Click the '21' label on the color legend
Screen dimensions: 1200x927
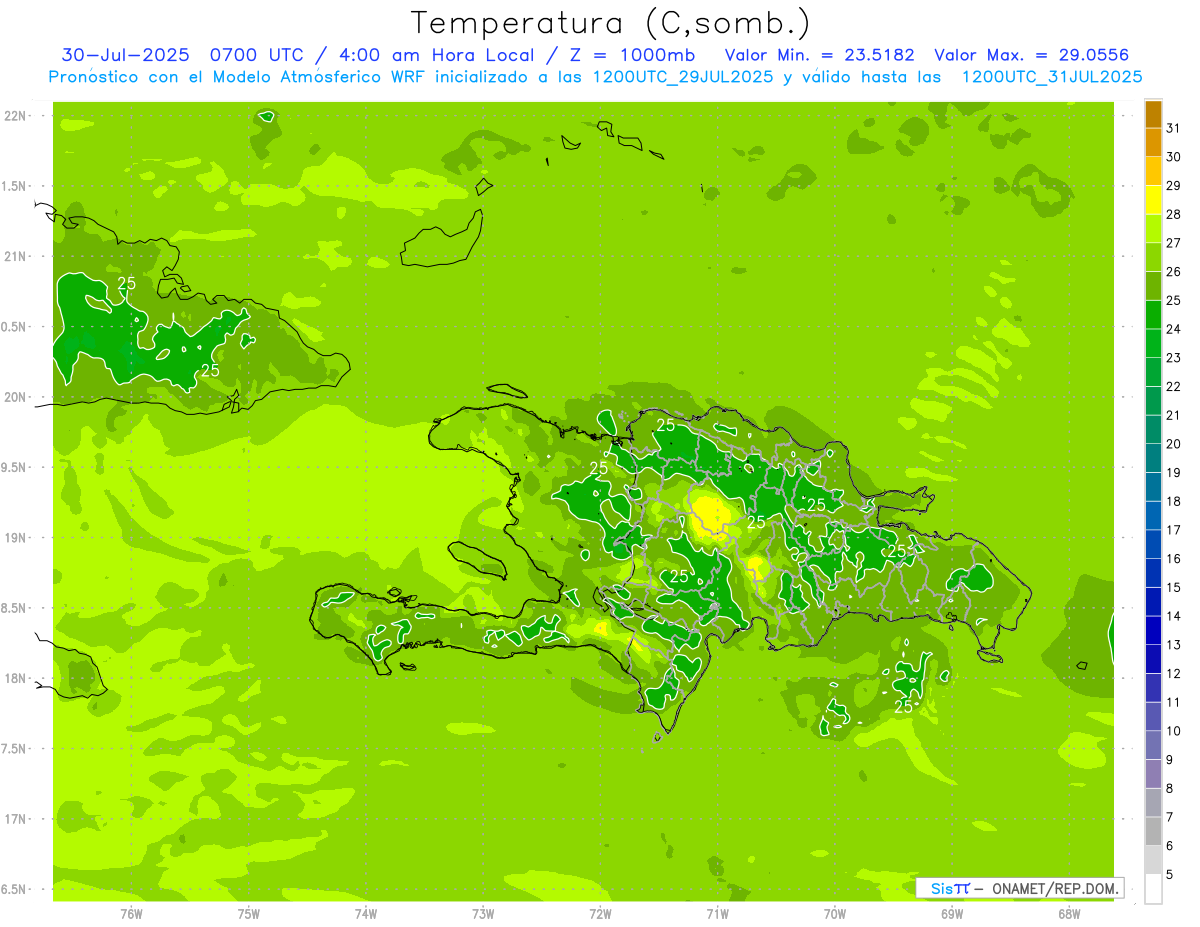[1173, 415]
